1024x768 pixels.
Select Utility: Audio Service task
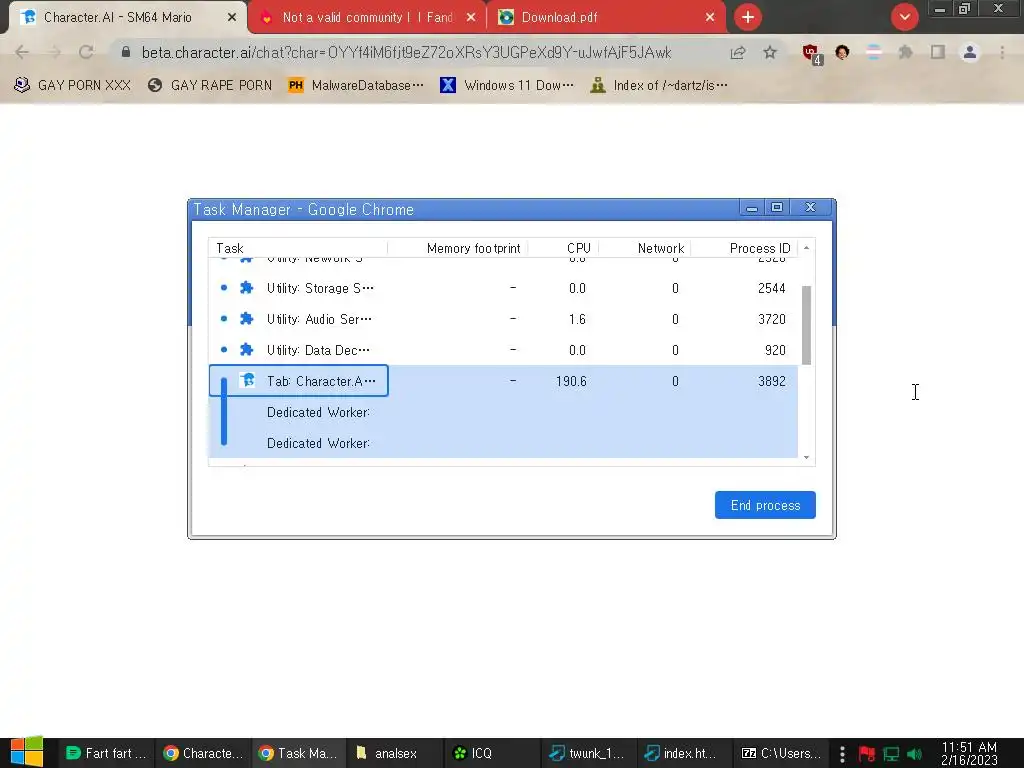(503, 319)
